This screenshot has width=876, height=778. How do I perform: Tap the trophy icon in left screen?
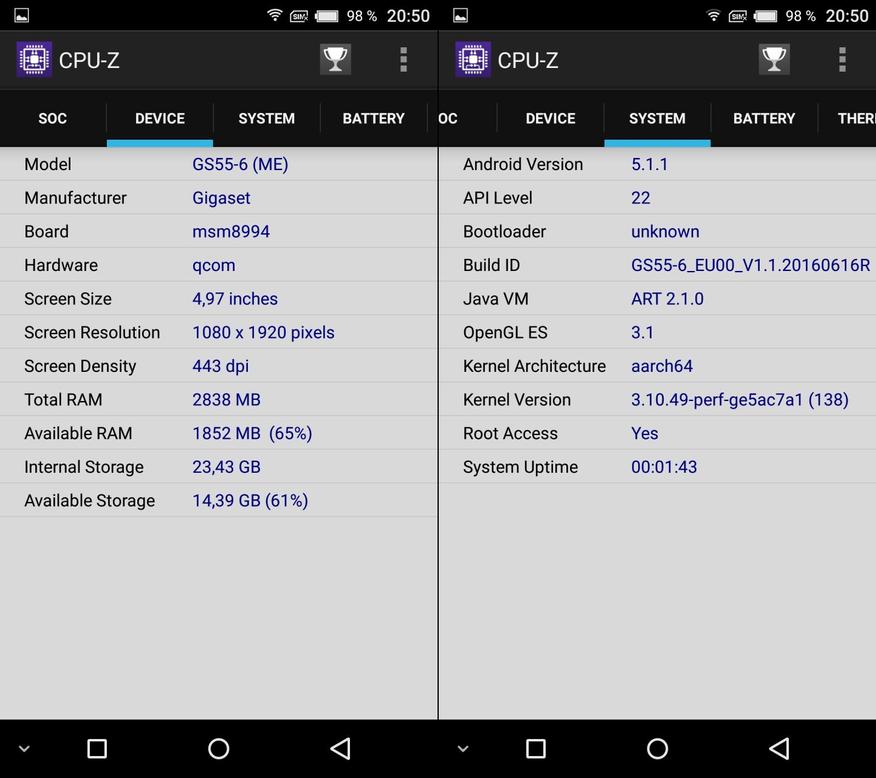click(335, 59)
